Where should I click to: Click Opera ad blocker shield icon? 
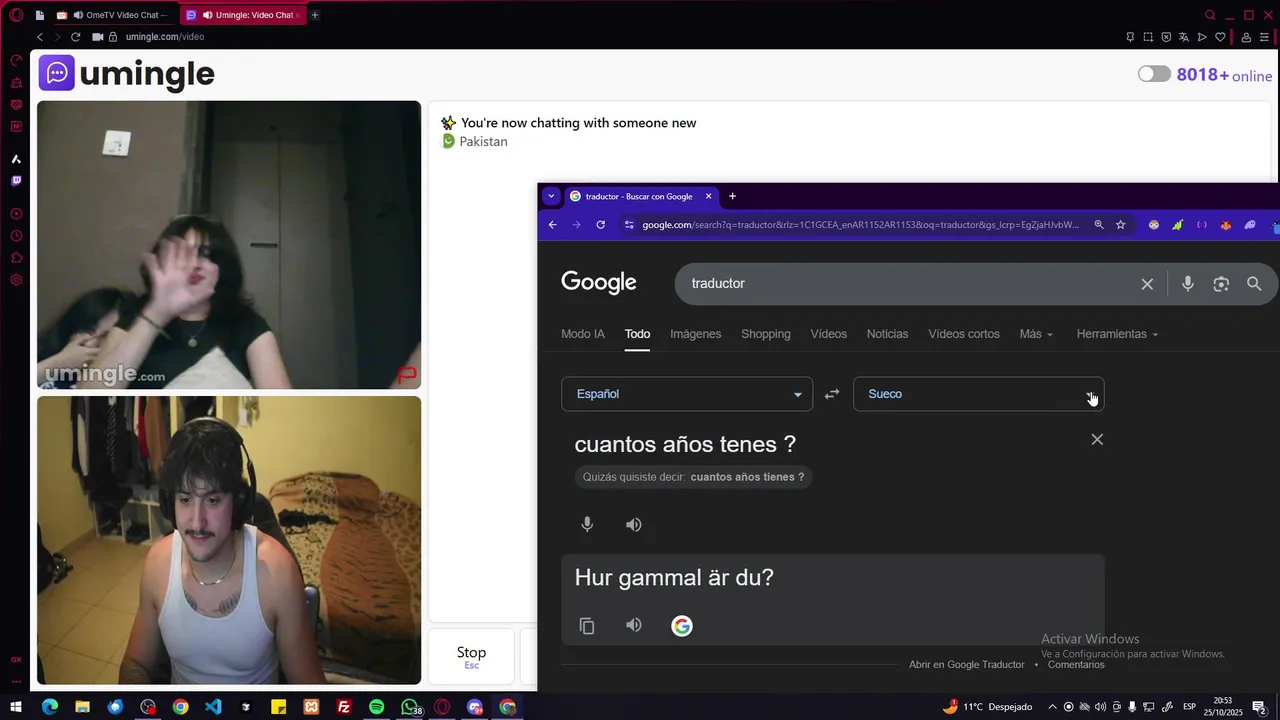click(x=1166, y=37)
